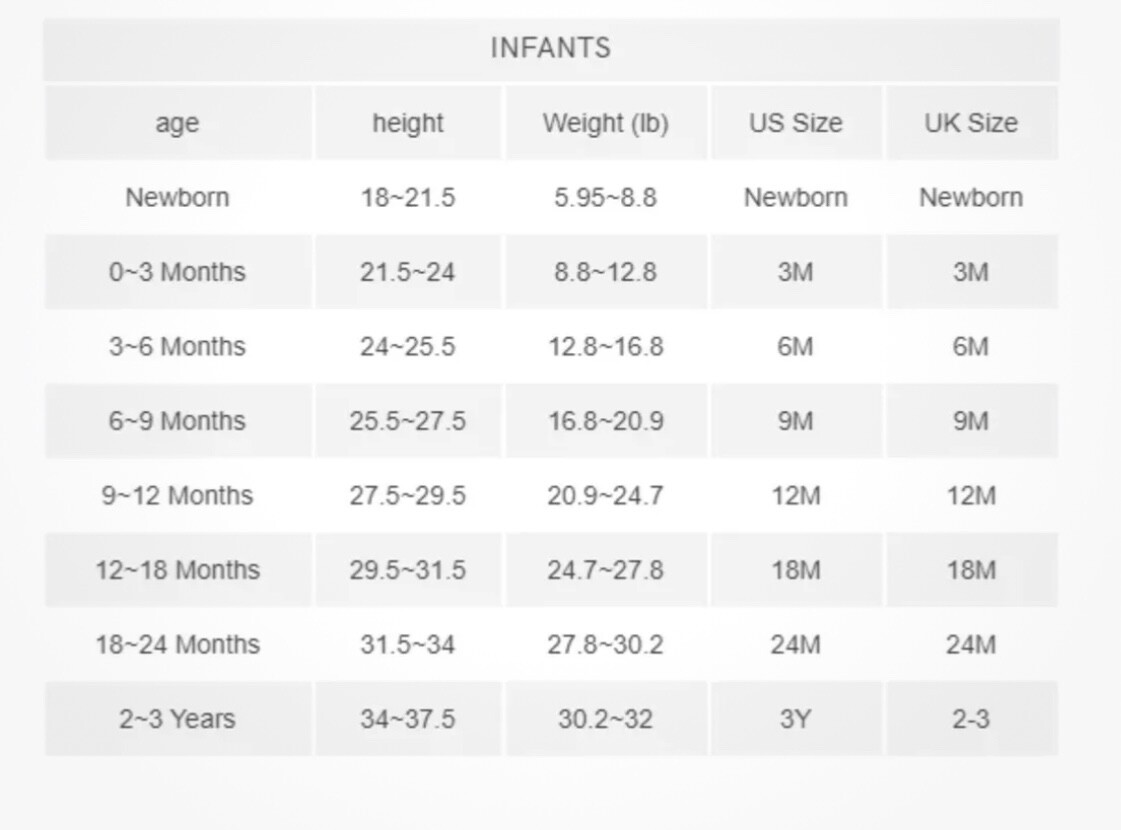Click the 18~21.5 height value

(x=408, y=197)
